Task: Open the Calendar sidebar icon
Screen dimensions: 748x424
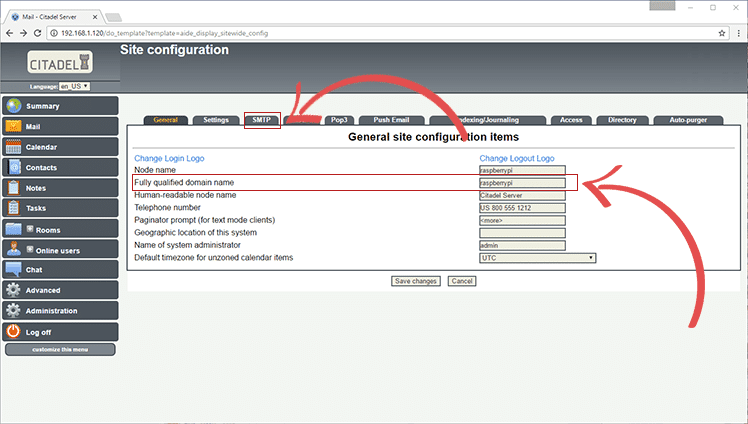Action: [14, 147]
